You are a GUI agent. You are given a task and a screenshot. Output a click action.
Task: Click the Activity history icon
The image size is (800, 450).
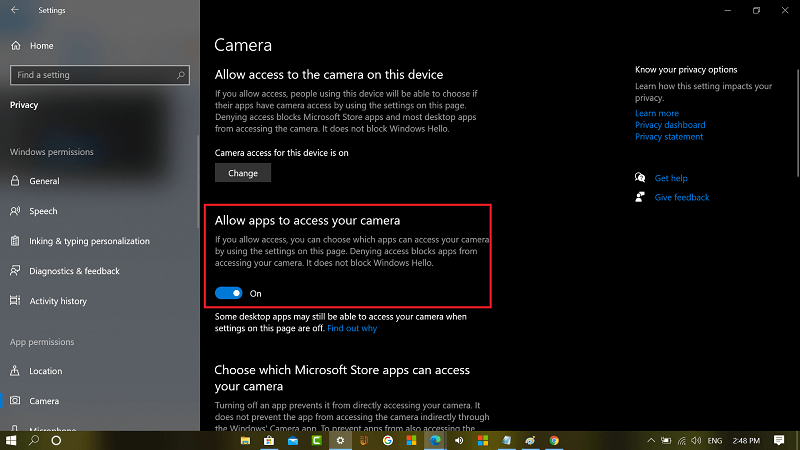[x=15, y=301]
